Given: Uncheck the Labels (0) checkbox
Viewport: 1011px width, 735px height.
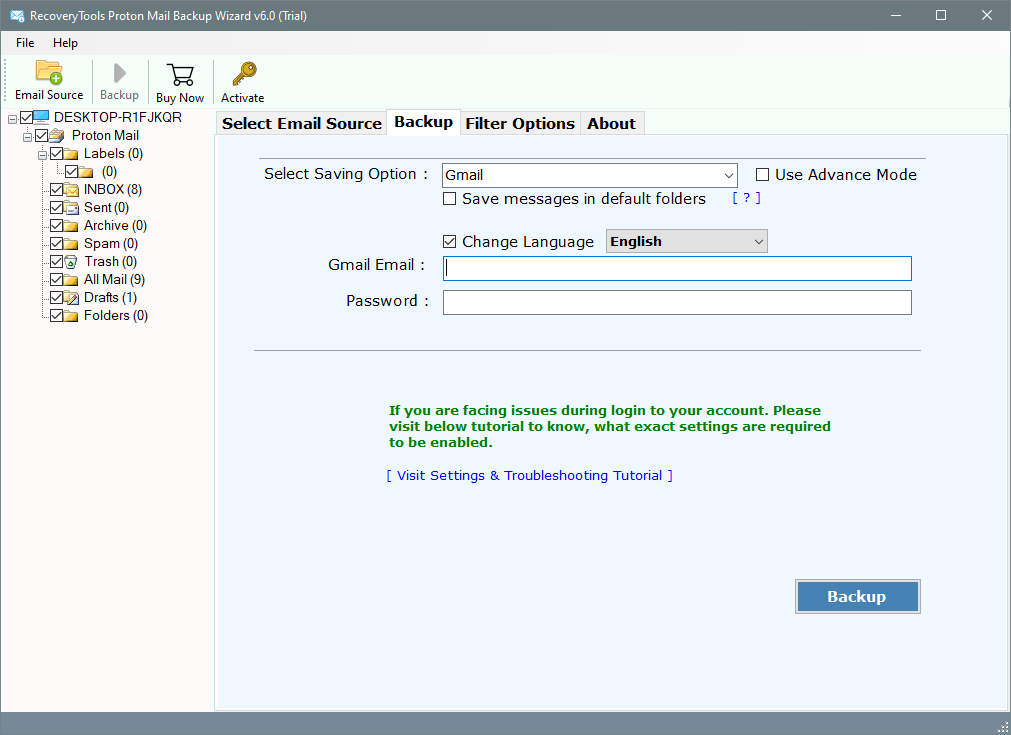Looking at the screenshot, I should coord(57,153).
